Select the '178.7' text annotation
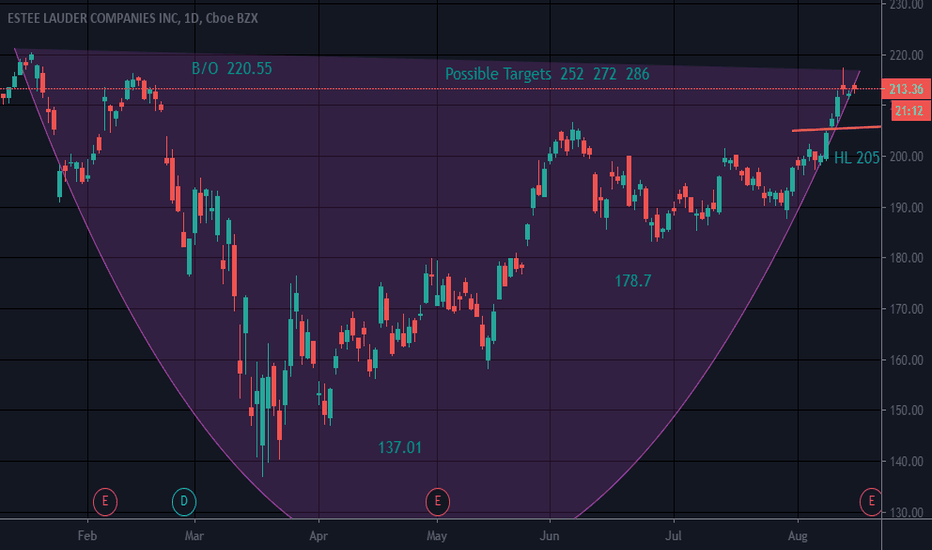Image resolution: width=932 pixels, height=550 pixels. [x=632, y=281]
